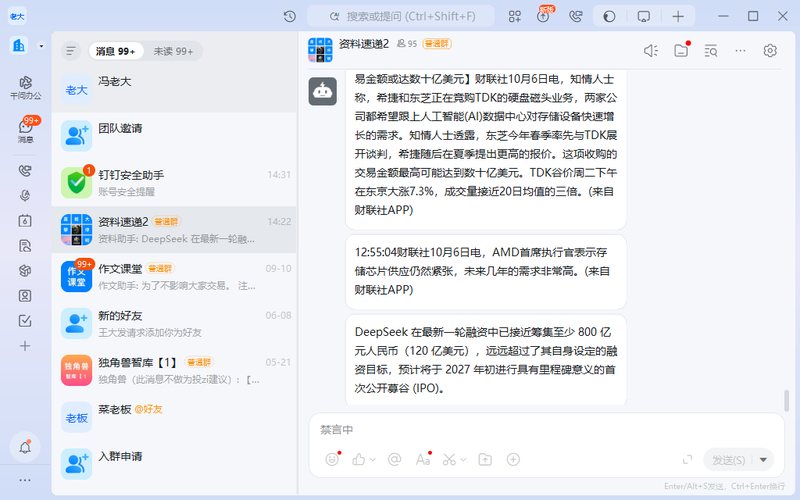Expand the thumbs-up dropdown arrow

[x=372, y=460]
